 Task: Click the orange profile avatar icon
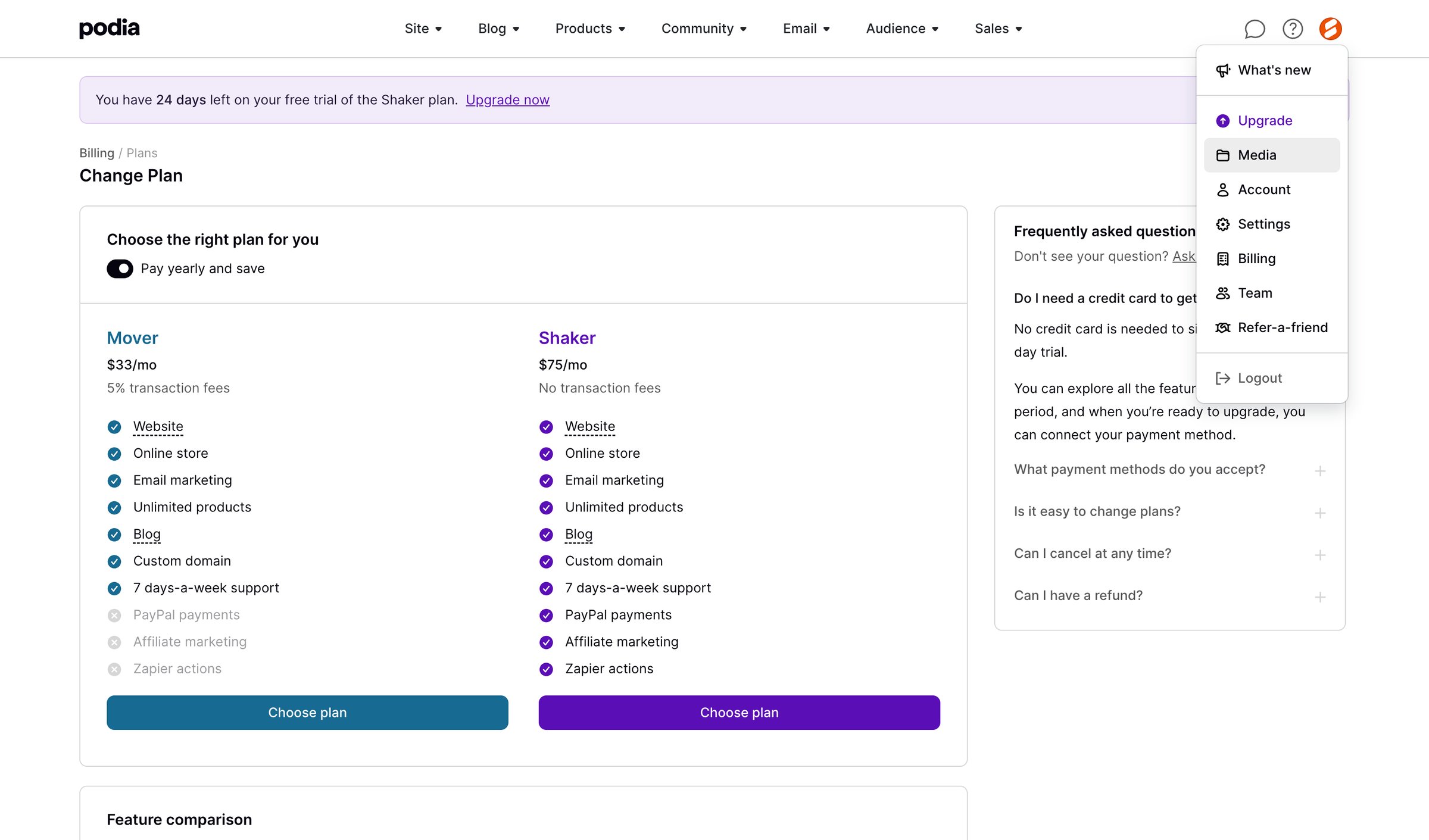(x=1330, y=29)
